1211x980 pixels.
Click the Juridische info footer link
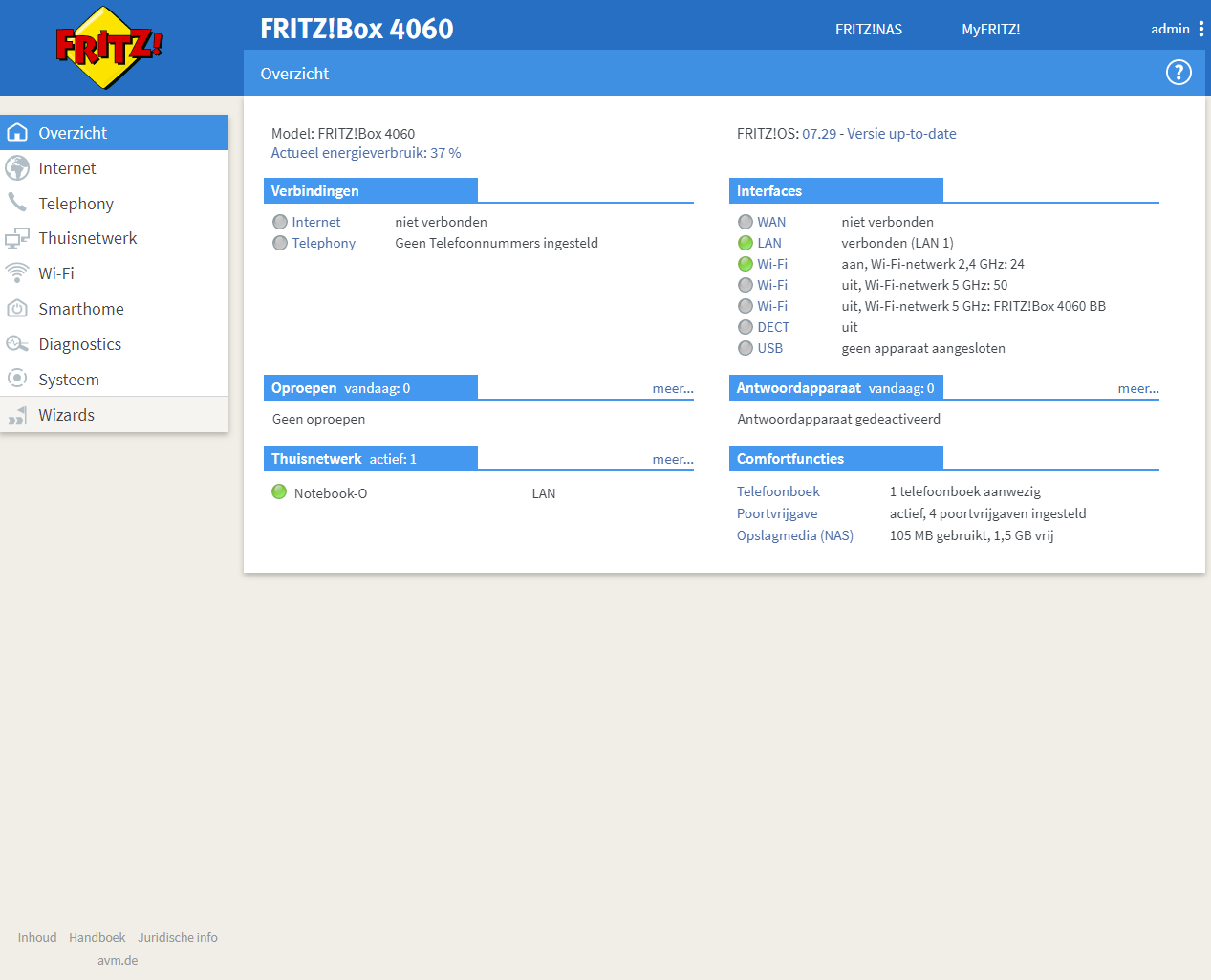click(178, 937)
